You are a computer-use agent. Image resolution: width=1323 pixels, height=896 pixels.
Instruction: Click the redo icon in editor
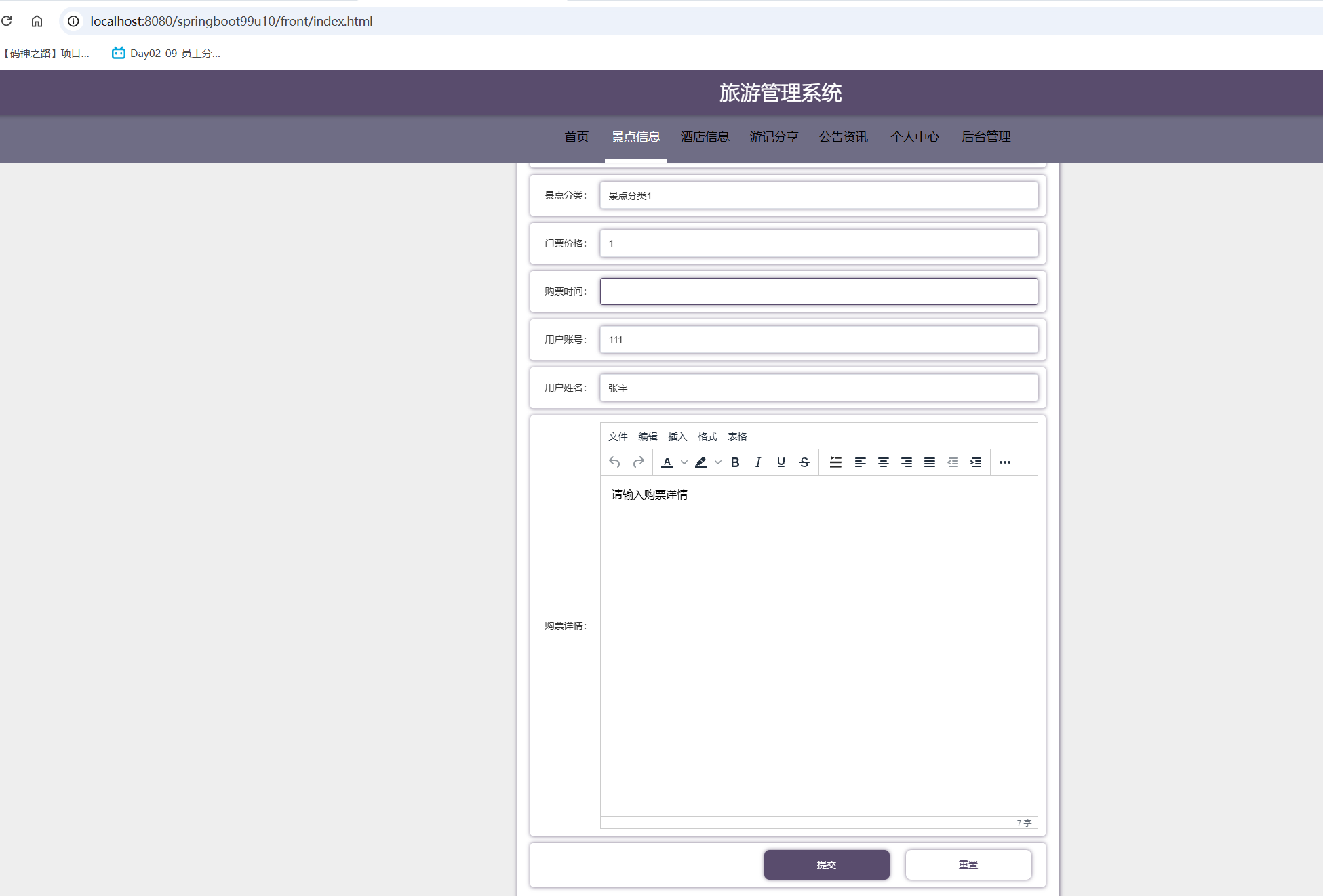(638, 462)
